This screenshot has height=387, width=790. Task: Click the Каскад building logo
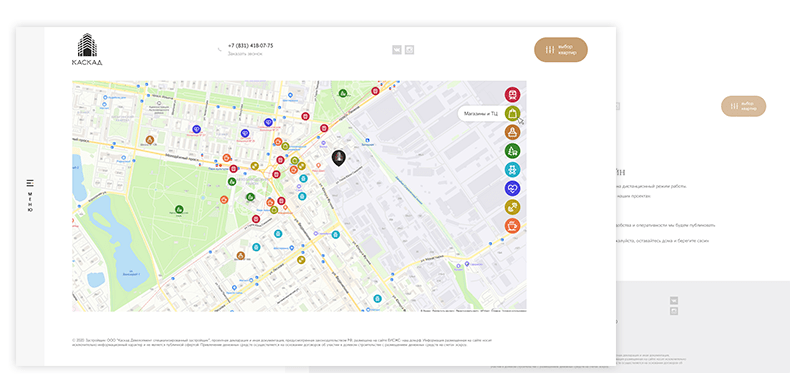tap(87, 49)
